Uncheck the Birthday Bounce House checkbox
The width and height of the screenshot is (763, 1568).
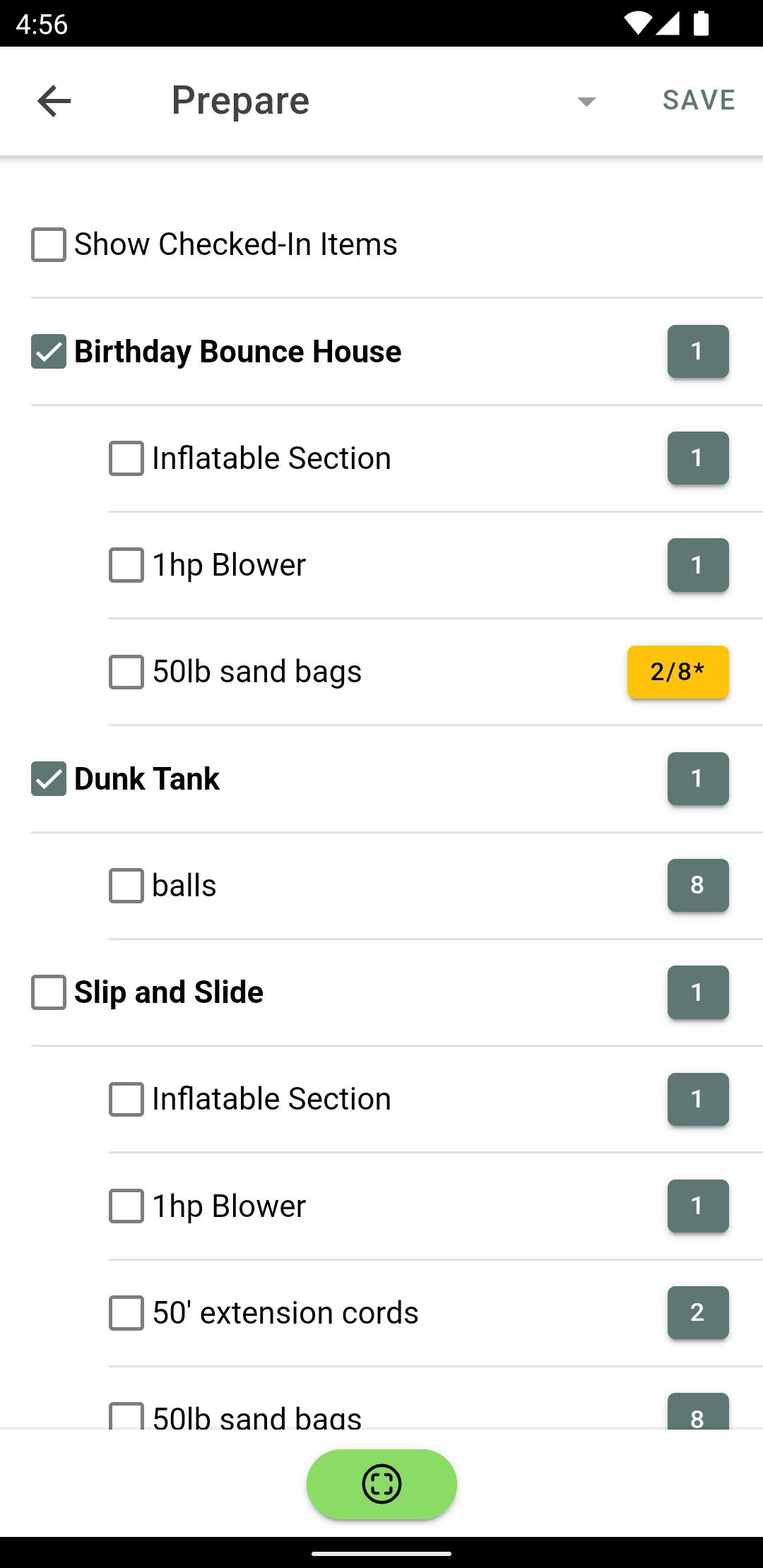(49, 352)
